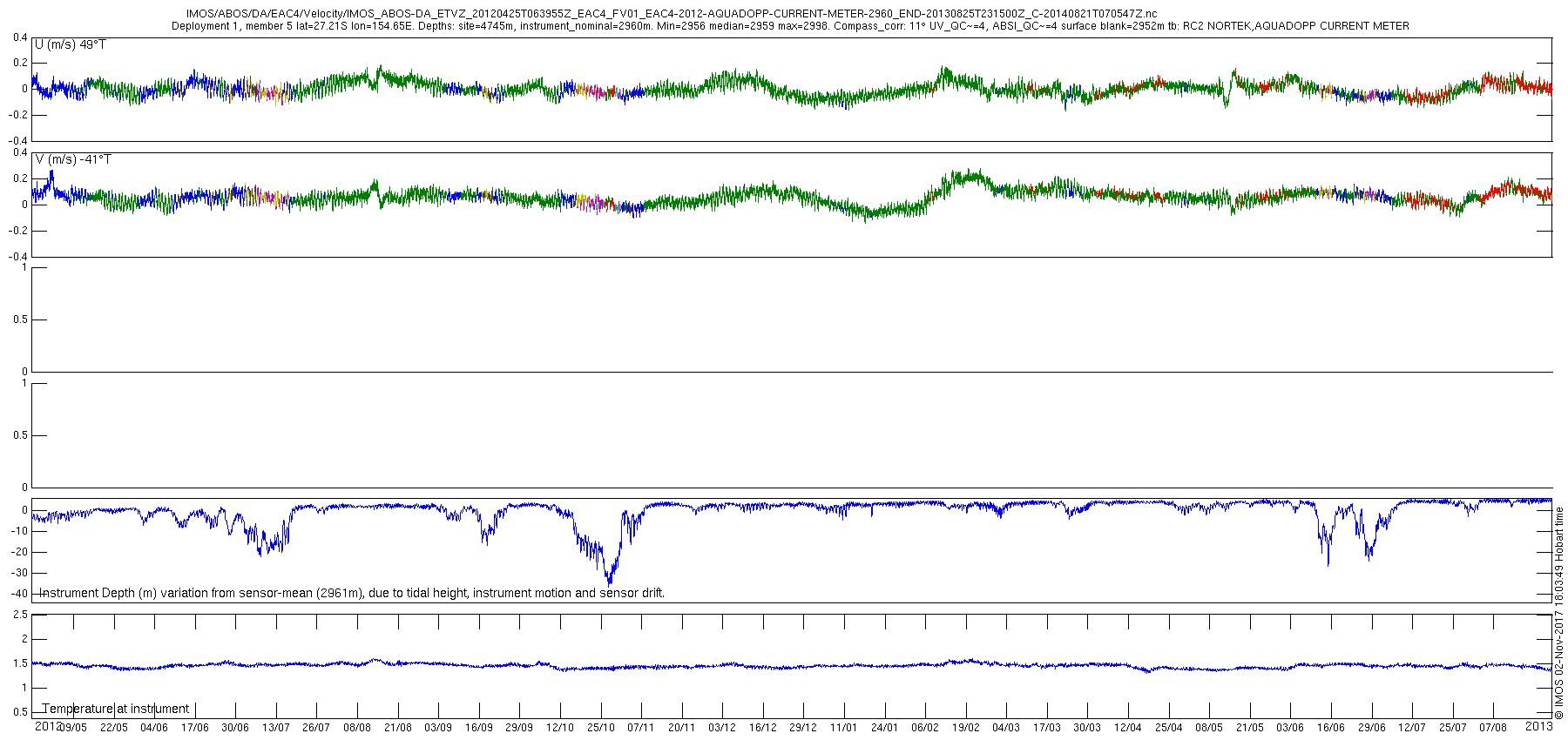The width and height of the screenshot is (1568, 740).
Task: Click the '2.5' tick on temperature axis
Action: click(x=21, y=615)
